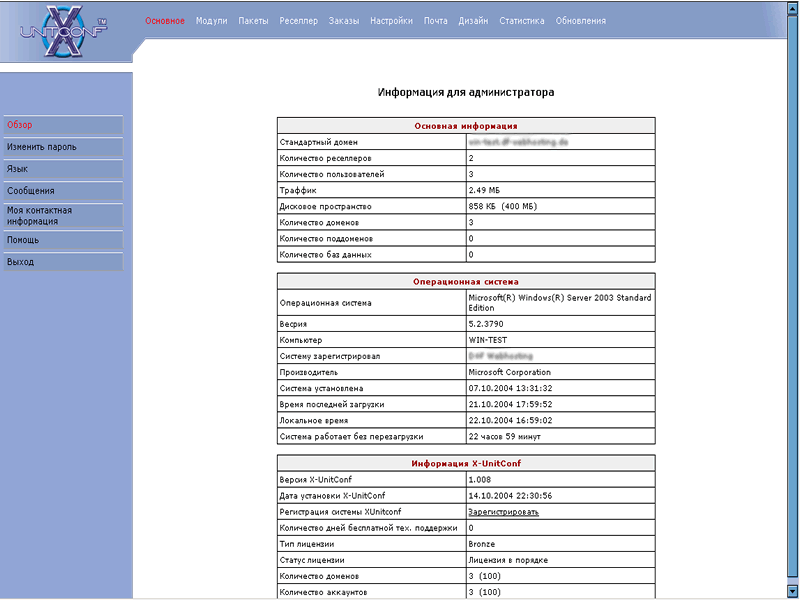Click the date 14.10.2004 22:30:56
This screenshot has height=600, width=800.
coord(510,496)
